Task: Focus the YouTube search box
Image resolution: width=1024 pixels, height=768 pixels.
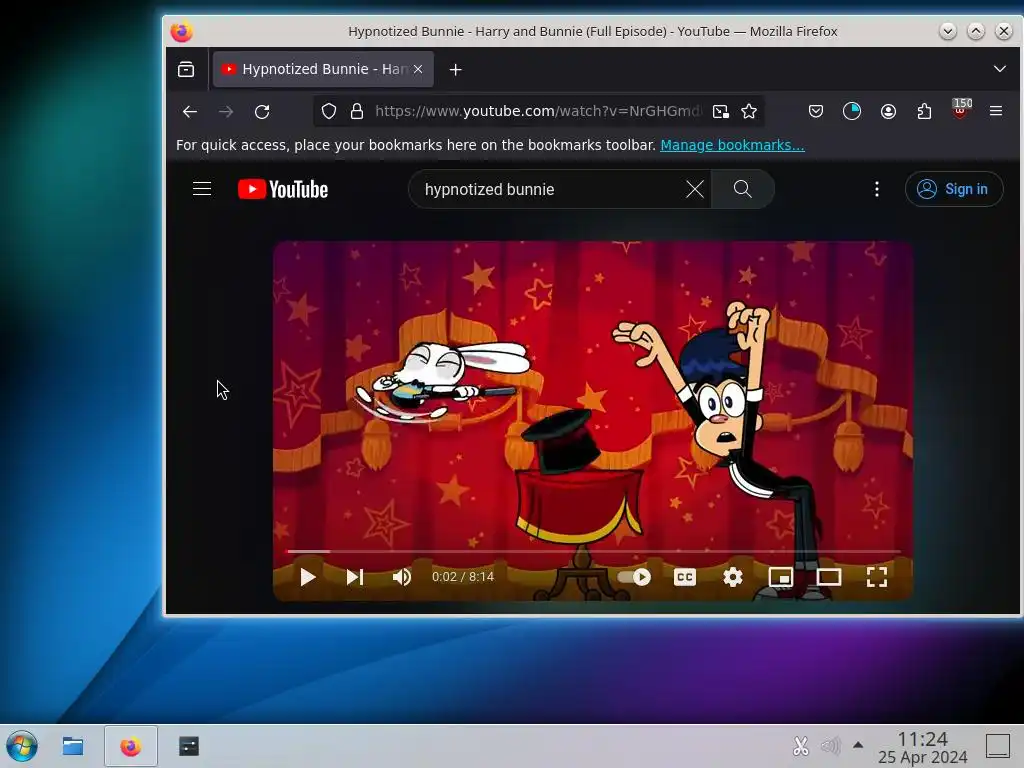Action: point(549,189)
